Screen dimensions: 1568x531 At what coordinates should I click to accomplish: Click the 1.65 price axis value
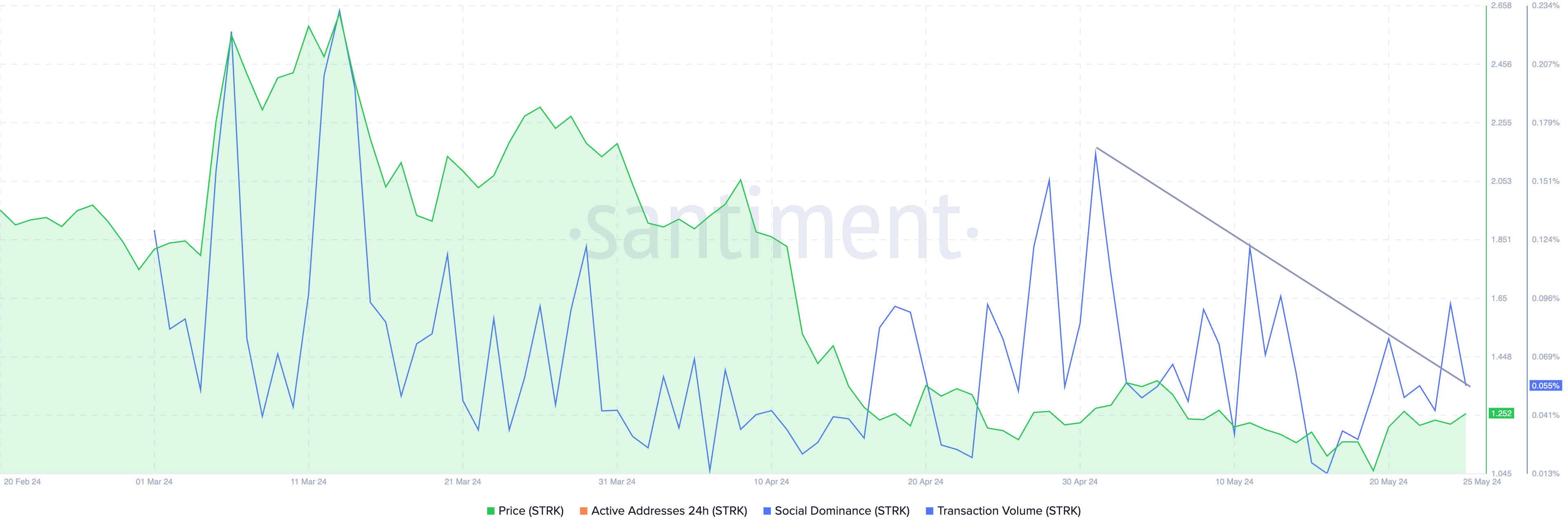pyautogui.click(x=1499, y=299)
